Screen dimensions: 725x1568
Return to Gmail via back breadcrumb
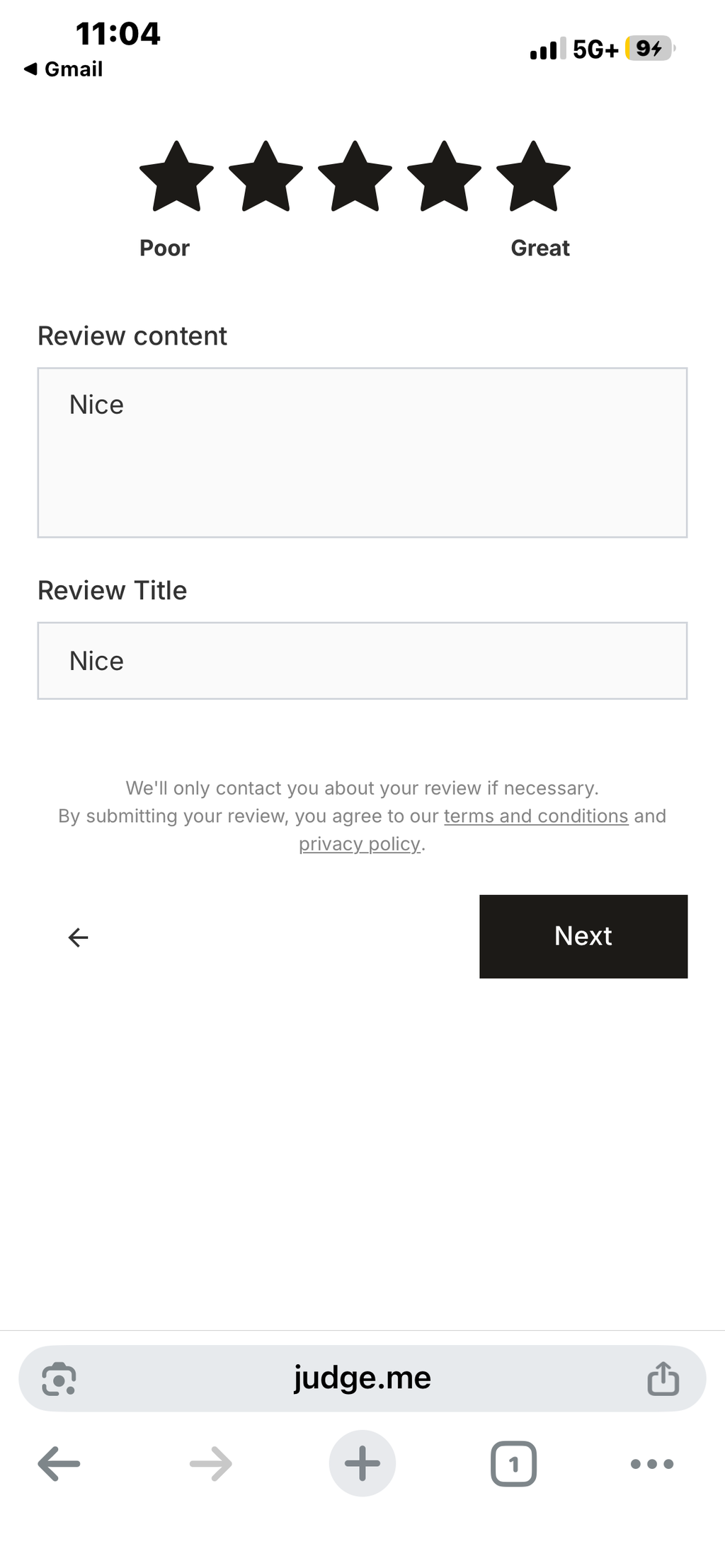[x=63, y=69]
